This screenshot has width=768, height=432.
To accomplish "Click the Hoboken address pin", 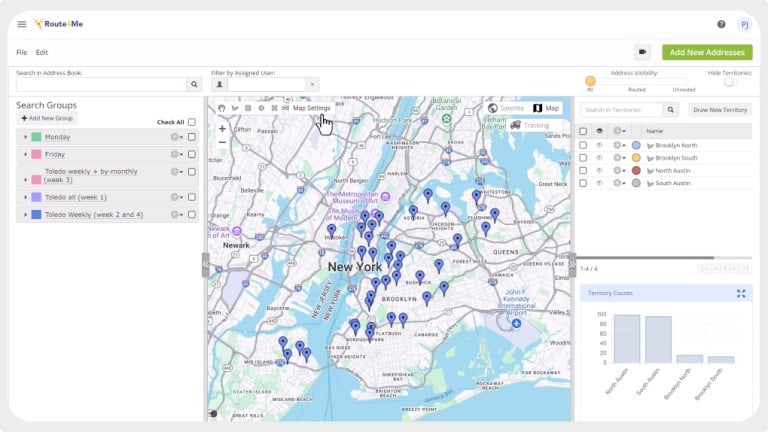I will pos(332,230).
